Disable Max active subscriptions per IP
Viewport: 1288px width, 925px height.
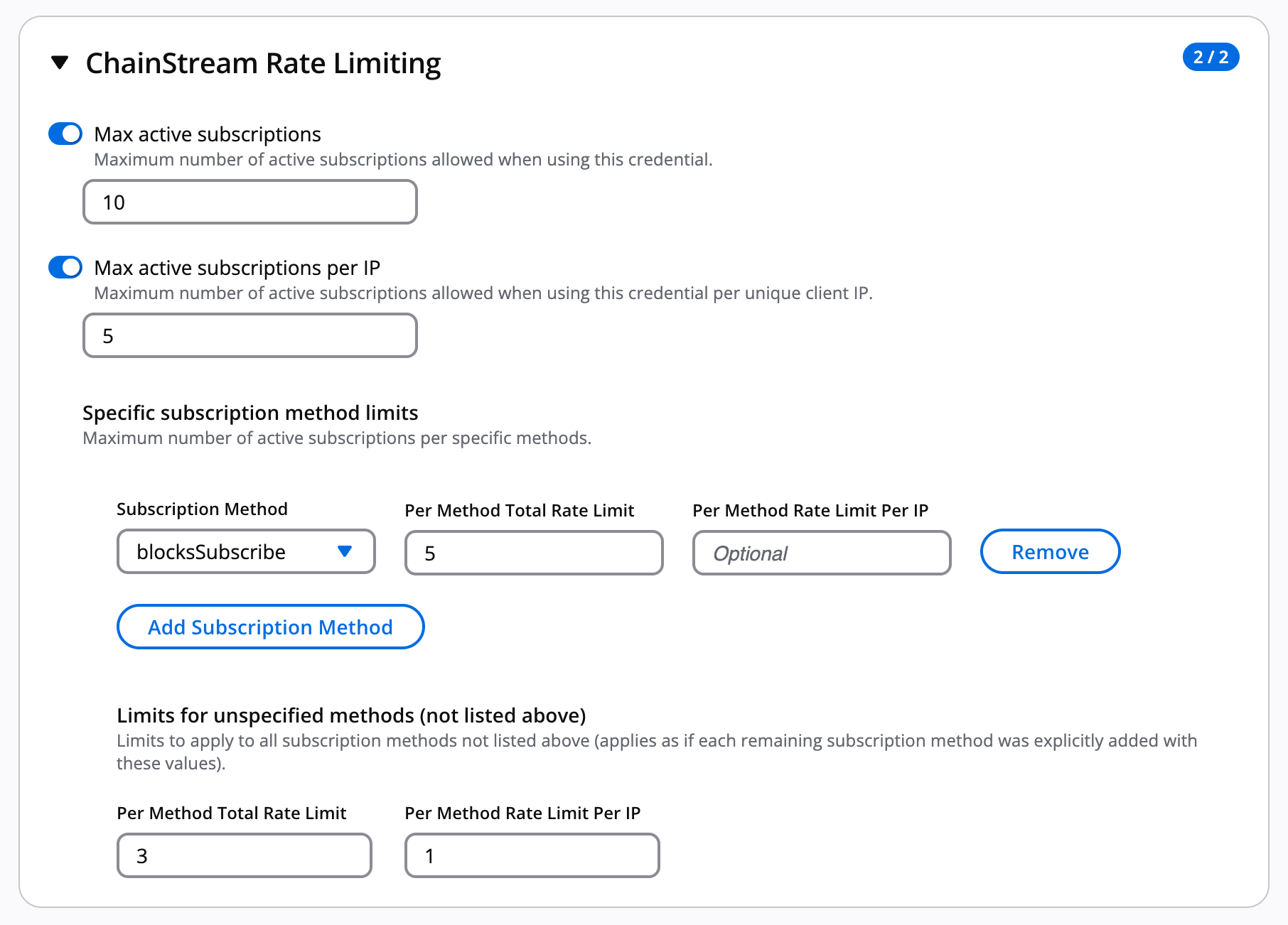[64, 268]
